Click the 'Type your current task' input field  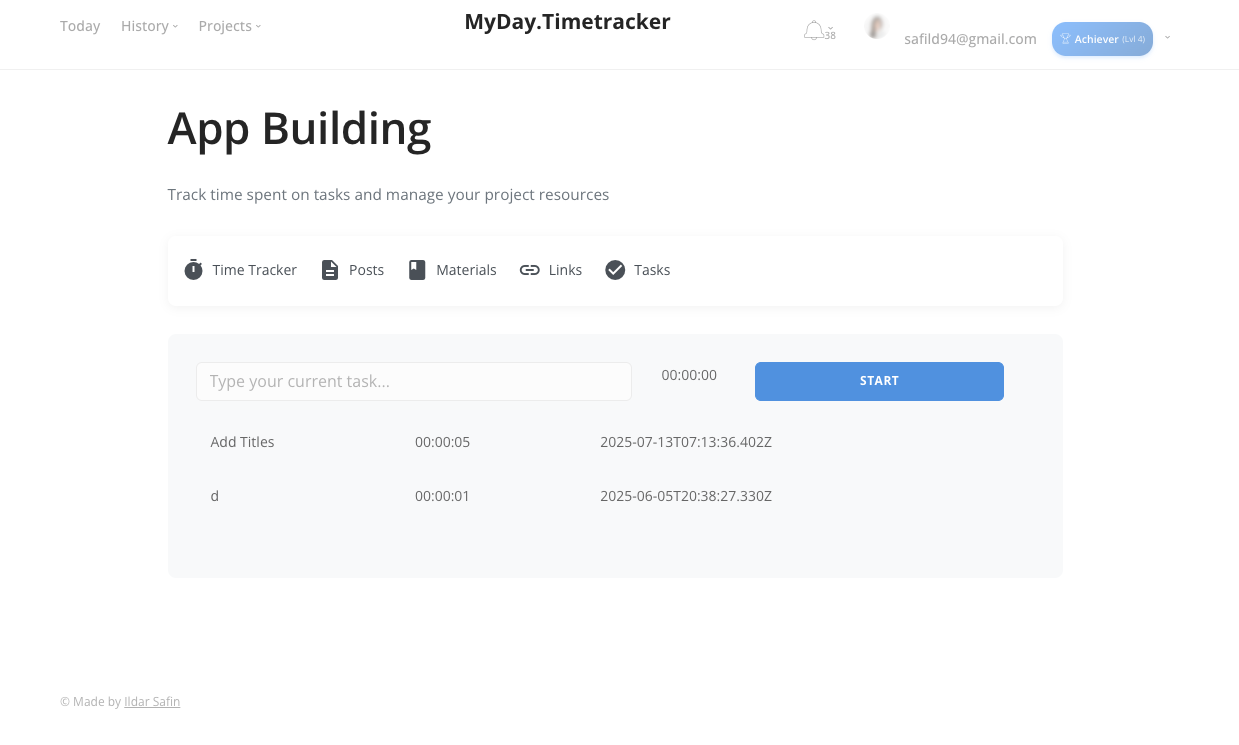(x=413, y=381)
